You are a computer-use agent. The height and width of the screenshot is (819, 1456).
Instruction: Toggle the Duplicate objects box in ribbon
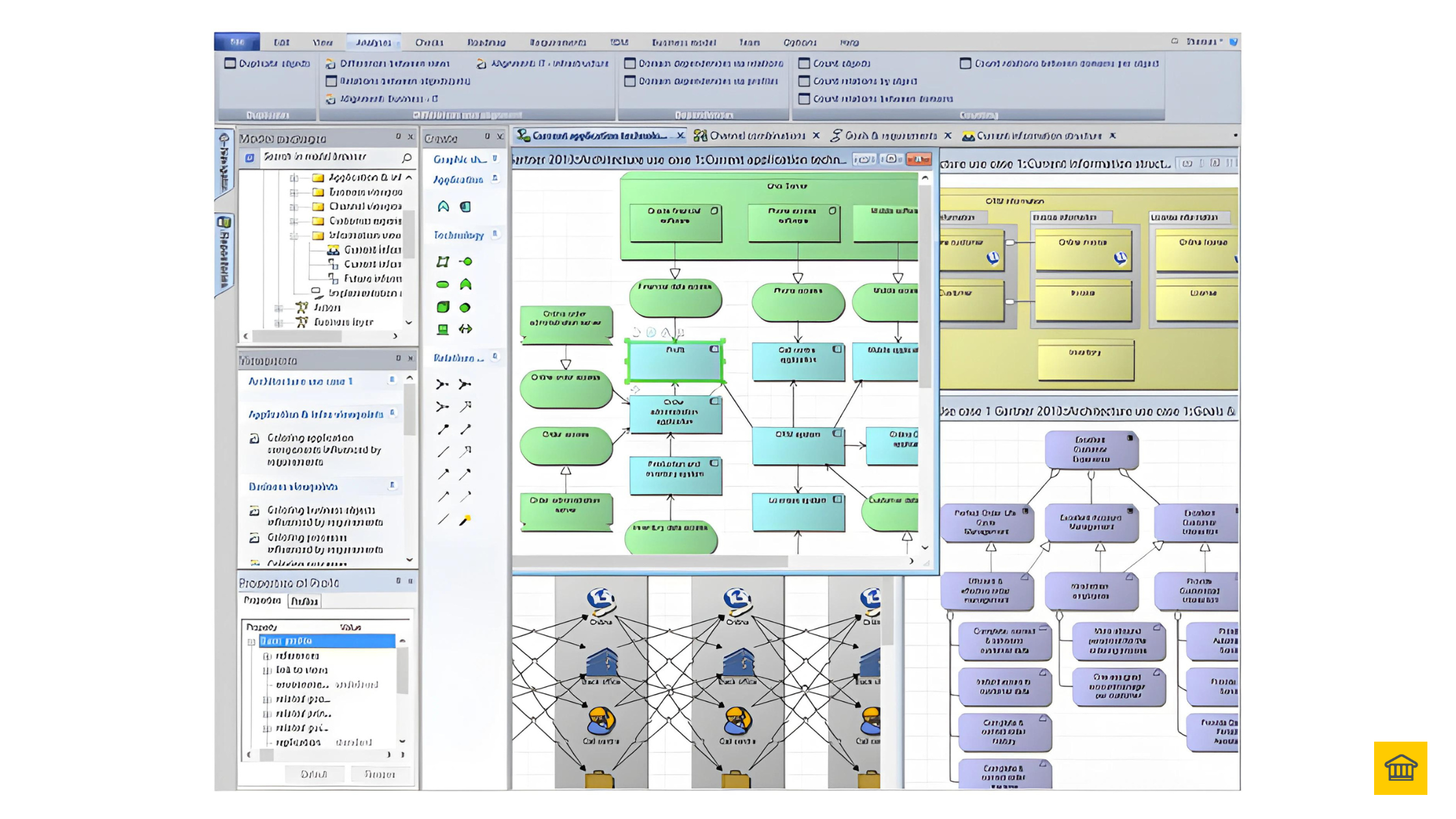(230, 64)
